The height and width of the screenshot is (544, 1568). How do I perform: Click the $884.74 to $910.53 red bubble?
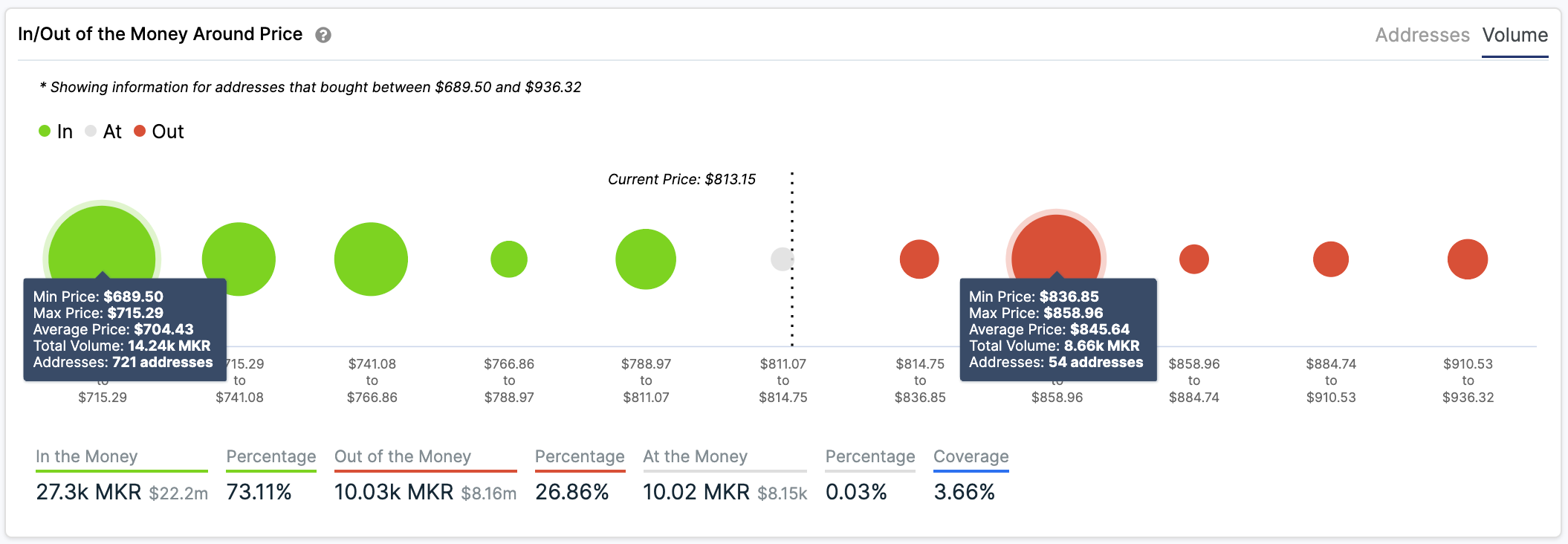[1331, 259]
